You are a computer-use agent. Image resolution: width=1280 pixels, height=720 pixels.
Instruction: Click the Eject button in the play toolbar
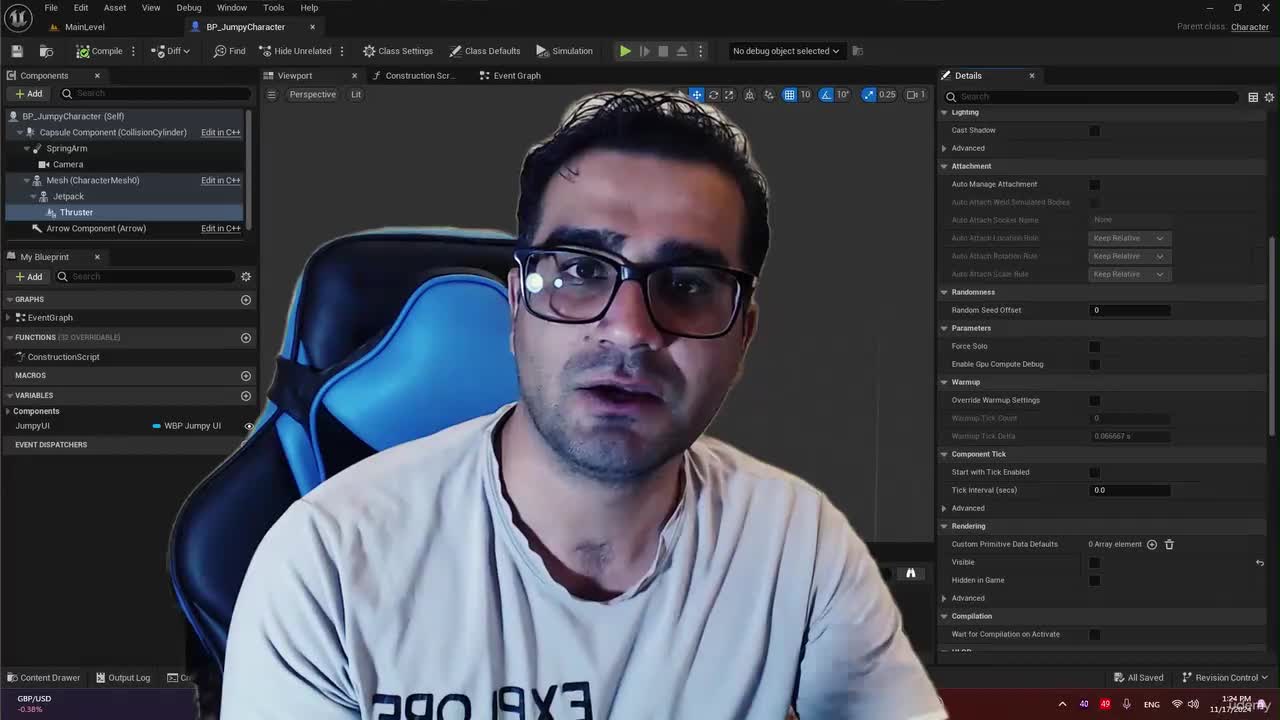point(682,51)
